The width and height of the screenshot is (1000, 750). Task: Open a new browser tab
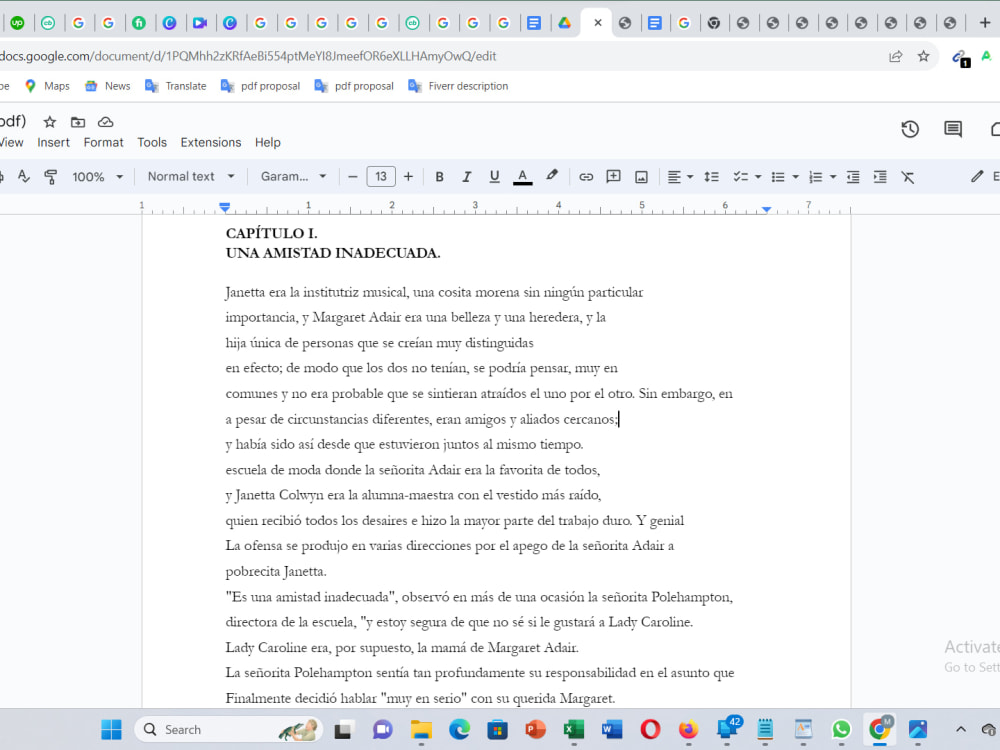click(x=985, y=23)
